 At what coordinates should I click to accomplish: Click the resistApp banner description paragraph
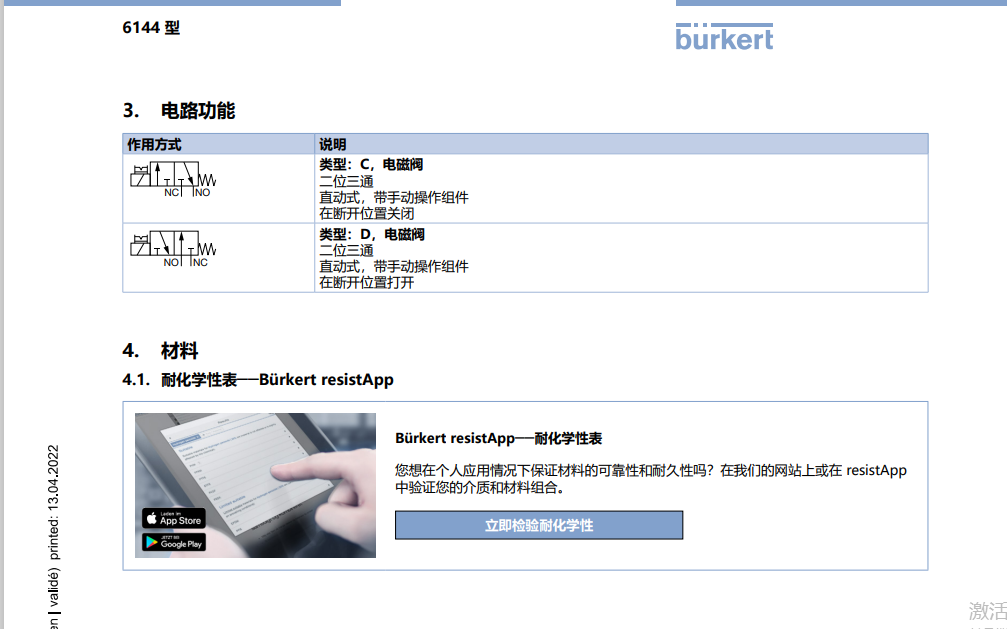[x=650, y=479]
